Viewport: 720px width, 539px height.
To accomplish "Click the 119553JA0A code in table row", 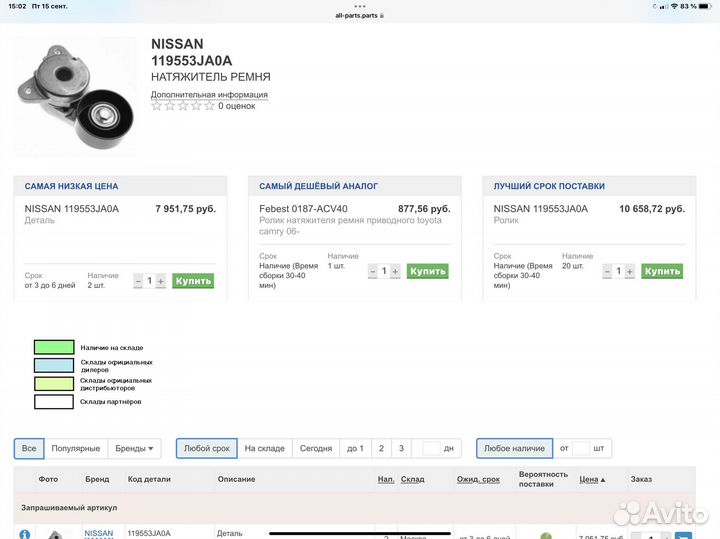I will click(x=149, y=533).
